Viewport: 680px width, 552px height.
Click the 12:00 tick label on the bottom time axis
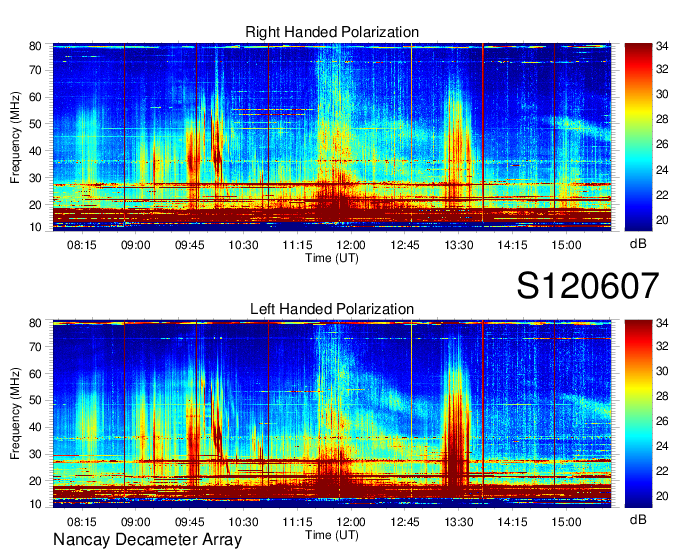[x=351, y=522]
